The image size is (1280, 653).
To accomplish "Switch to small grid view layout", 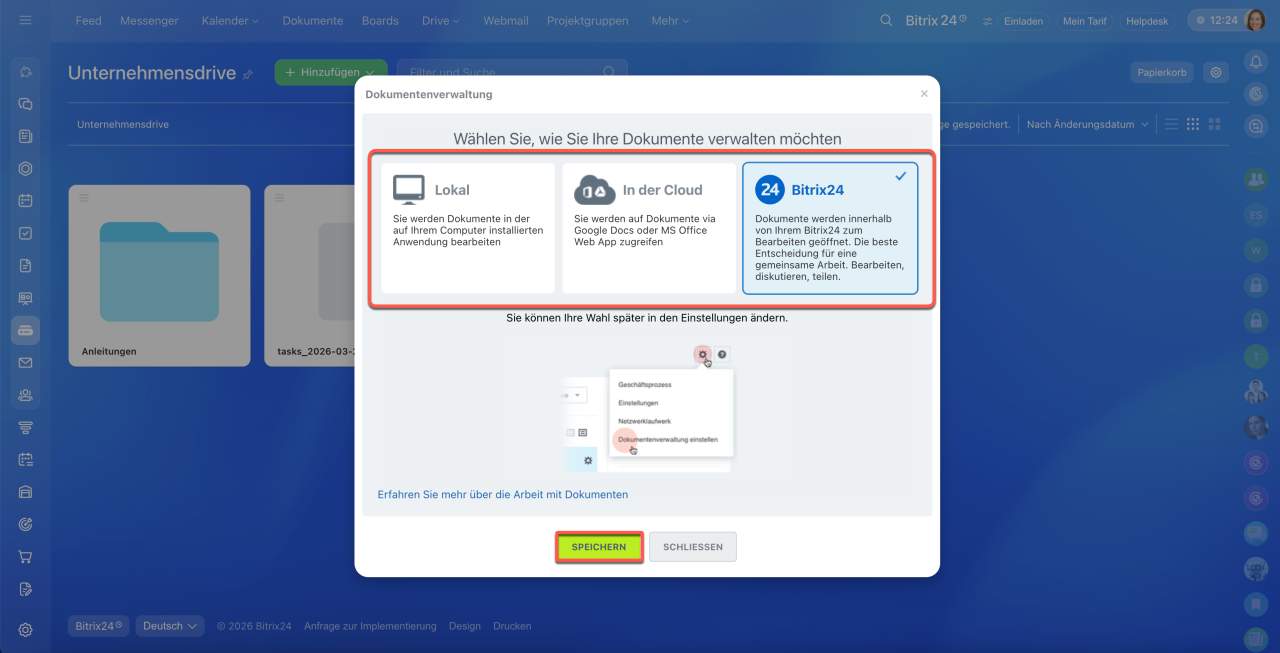I will [1193, 124].
